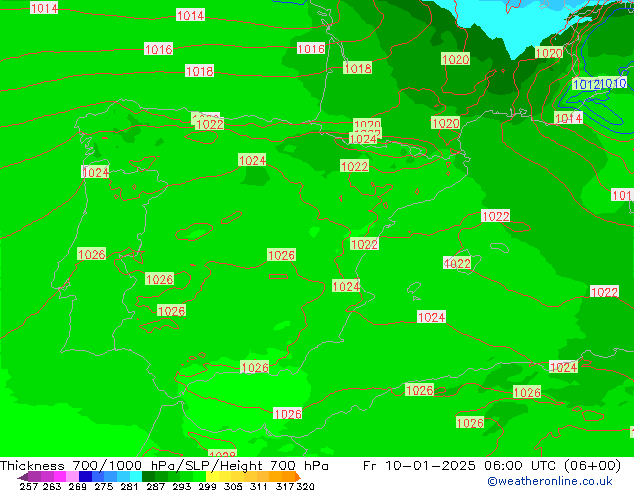Click the 281 legend scale value

pos(129,486)
